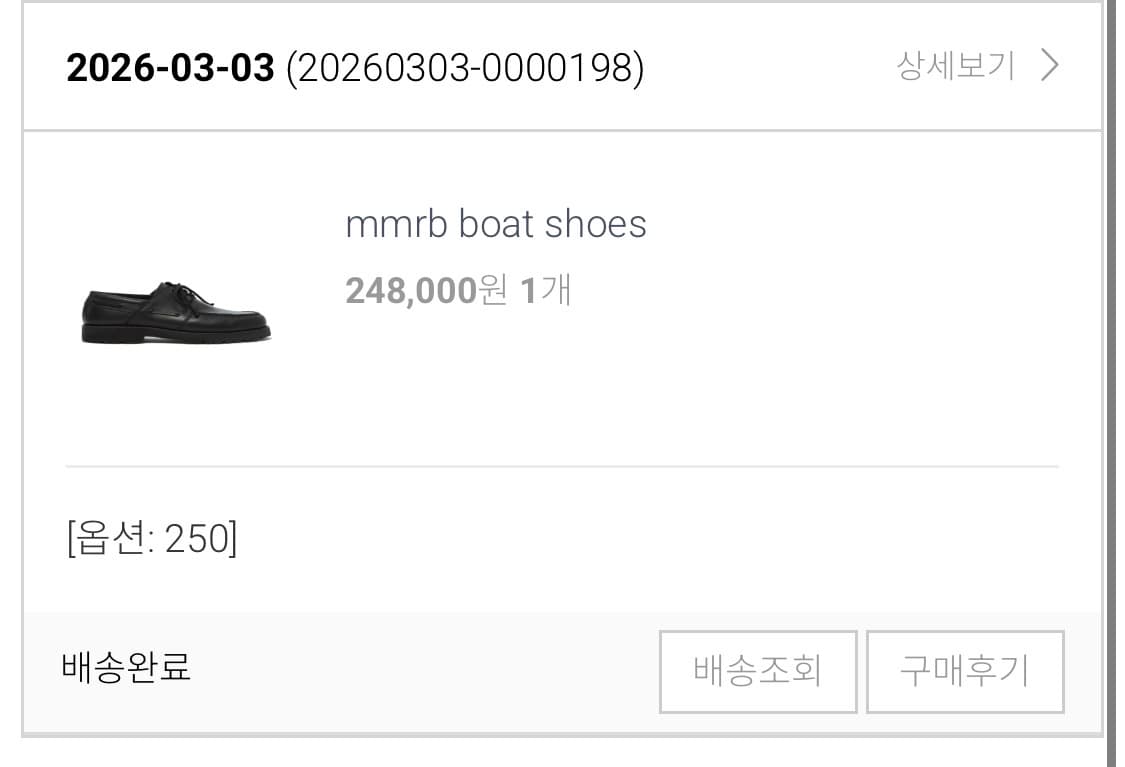Screen dimensions: 1125x767
Task: Click the order header row area
Action: (x=560, y=67)
